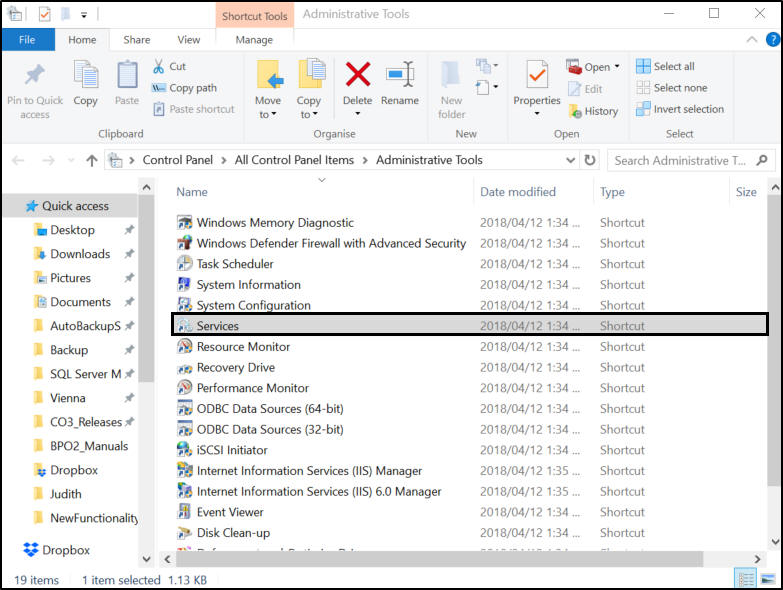Go to All Control Panel Items breadcrumb

pyautogui.click(x=294, y=160)
